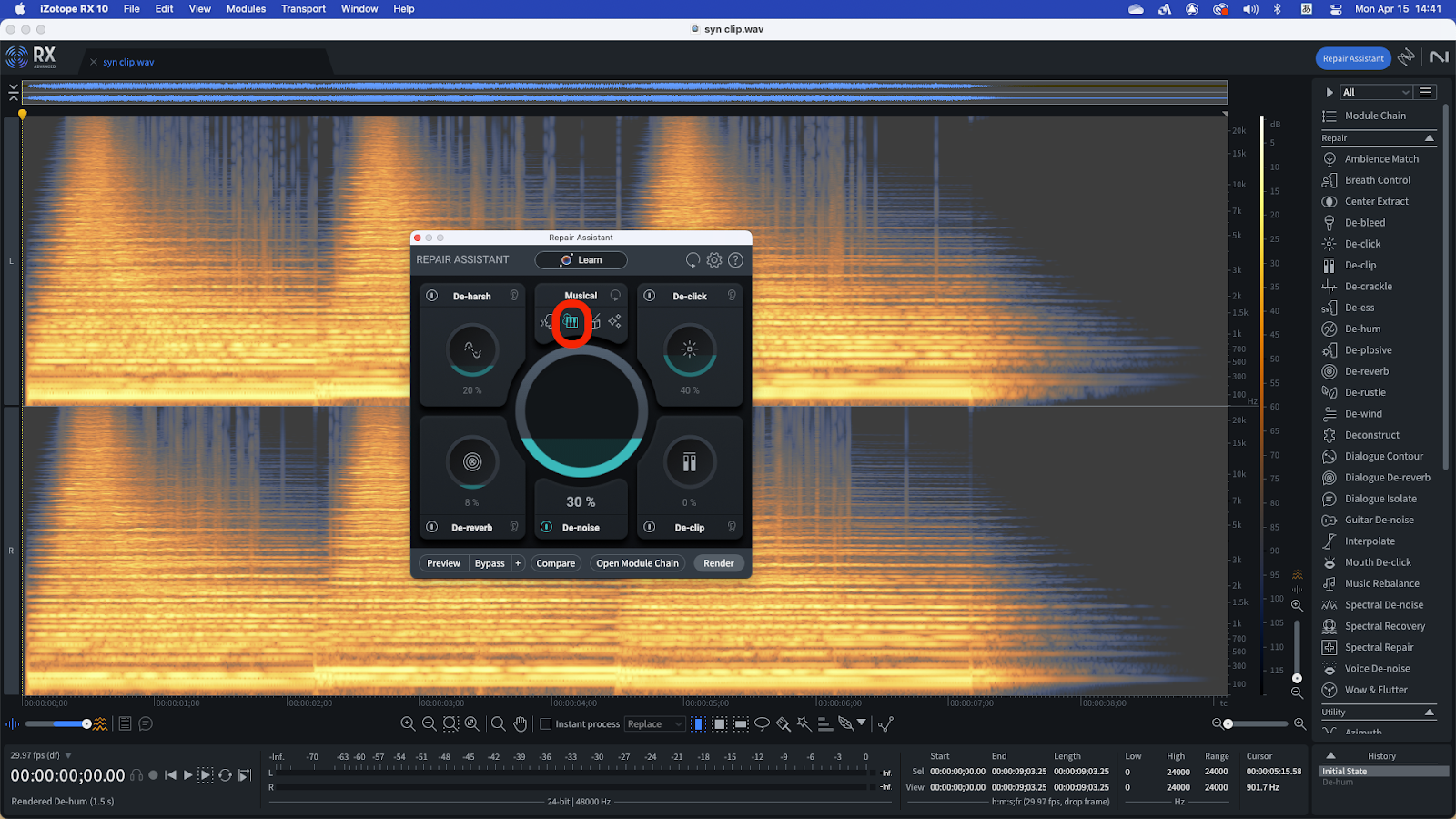Adjust the De-noise 30 % main dial

[x=581, y=411]
